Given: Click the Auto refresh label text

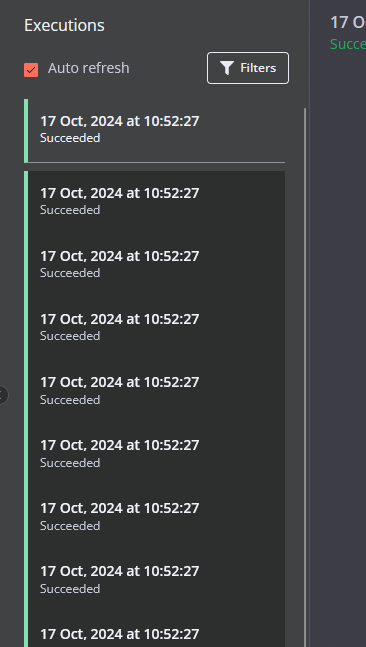Looking at the screenshot, I should [88, 68].
